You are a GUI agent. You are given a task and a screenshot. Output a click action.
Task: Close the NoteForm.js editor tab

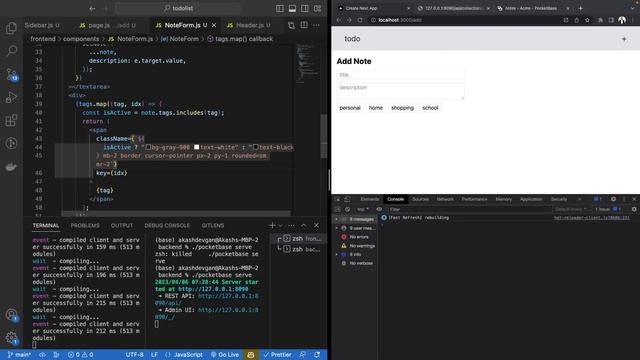point(214,25)
